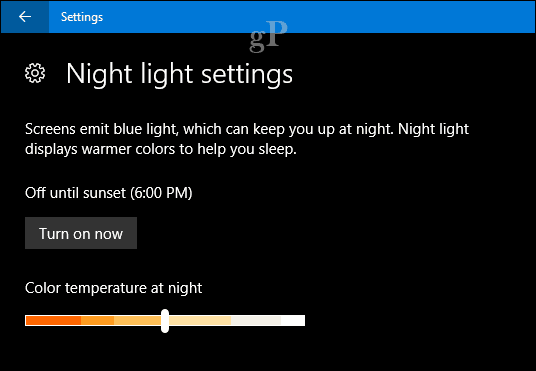Screen dimensions: 536x371
Task: Set slider to the off-white grey segment
Action: point(256,321)
